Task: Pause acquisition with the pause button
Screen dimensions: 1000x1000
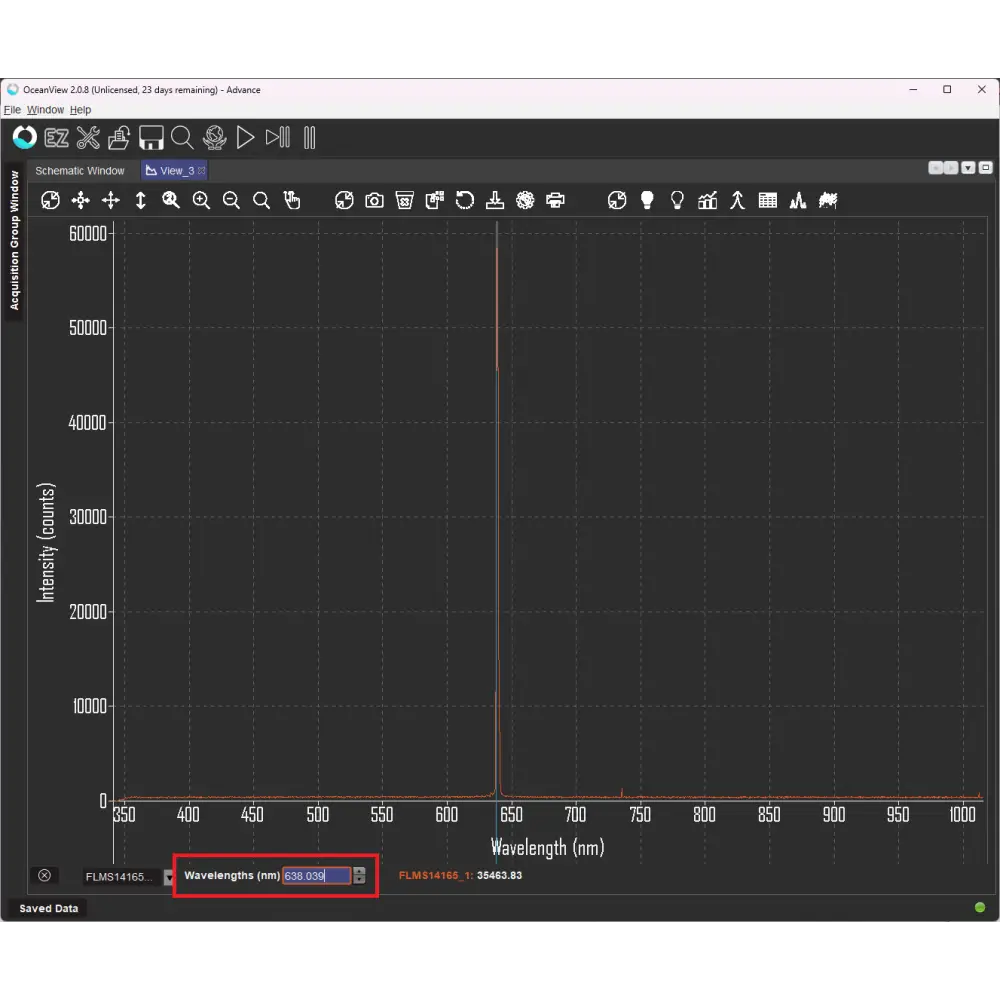Action: (x=309, y=138)
